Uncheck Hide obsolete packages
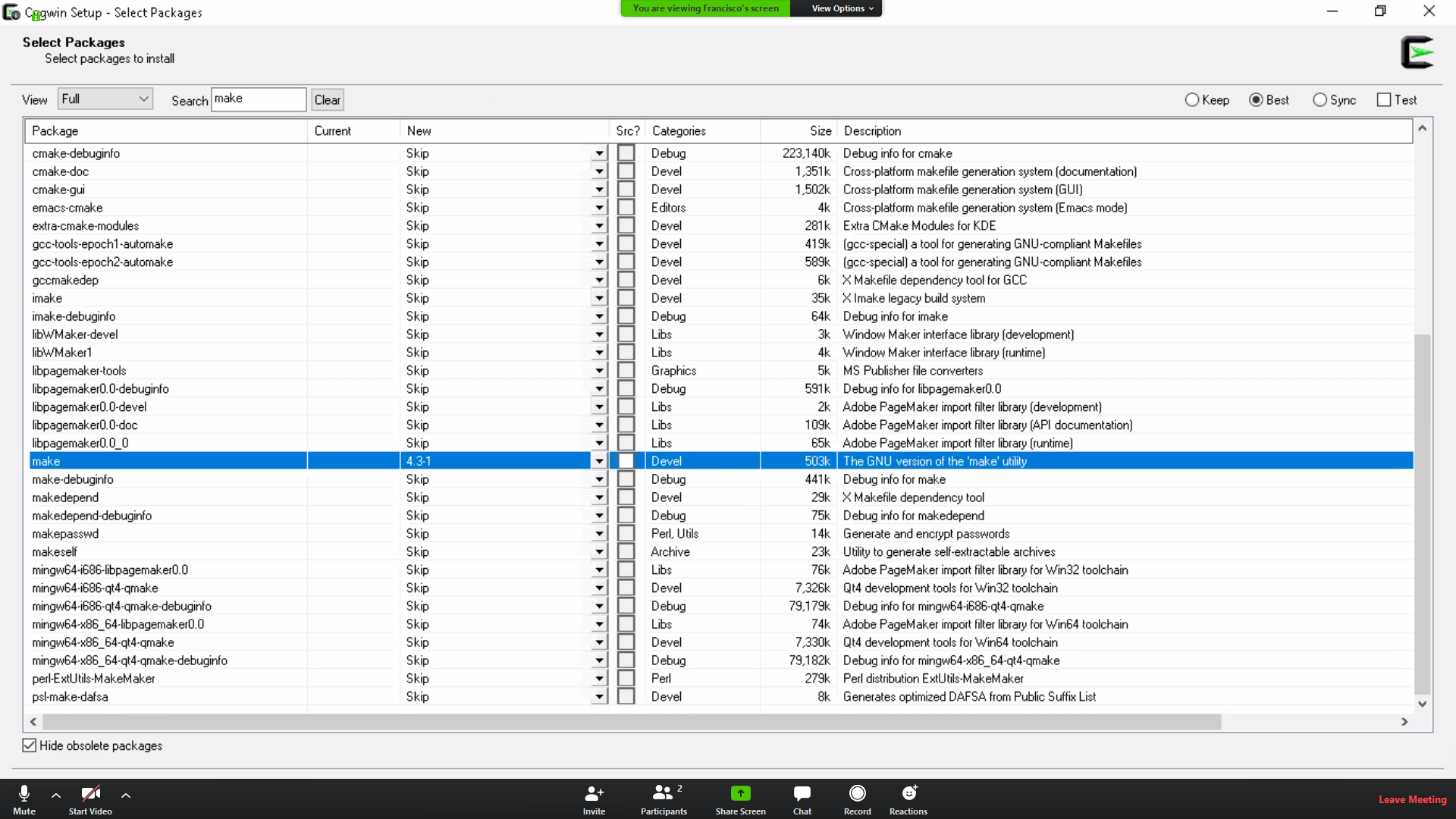The image size is (1456, 819). [30, 745]
